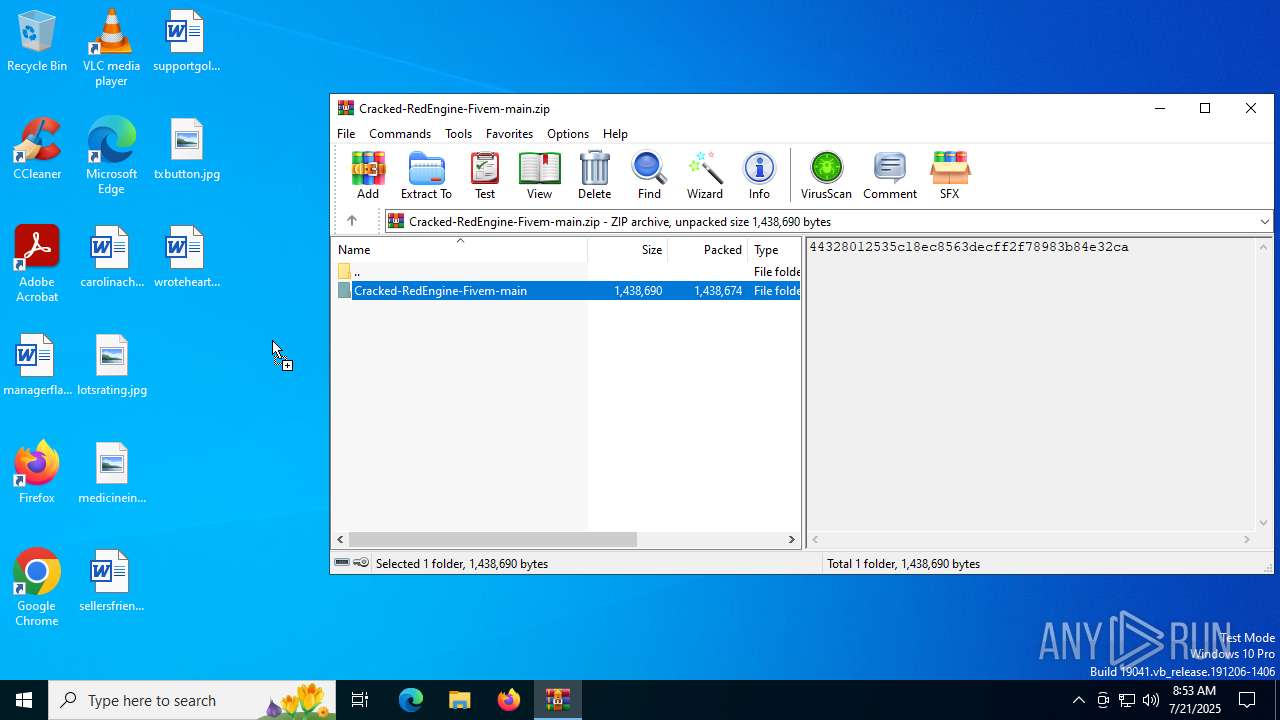Click 'Selected 1 folder' status text
This screenshot has height=720, width=1280.
462,564
